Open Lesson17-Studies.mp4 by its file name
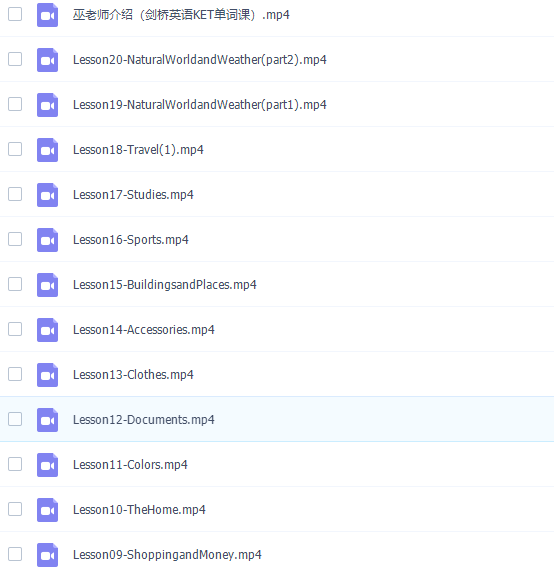Viewport: 554px width, 572px height. (x=133, y=195)
